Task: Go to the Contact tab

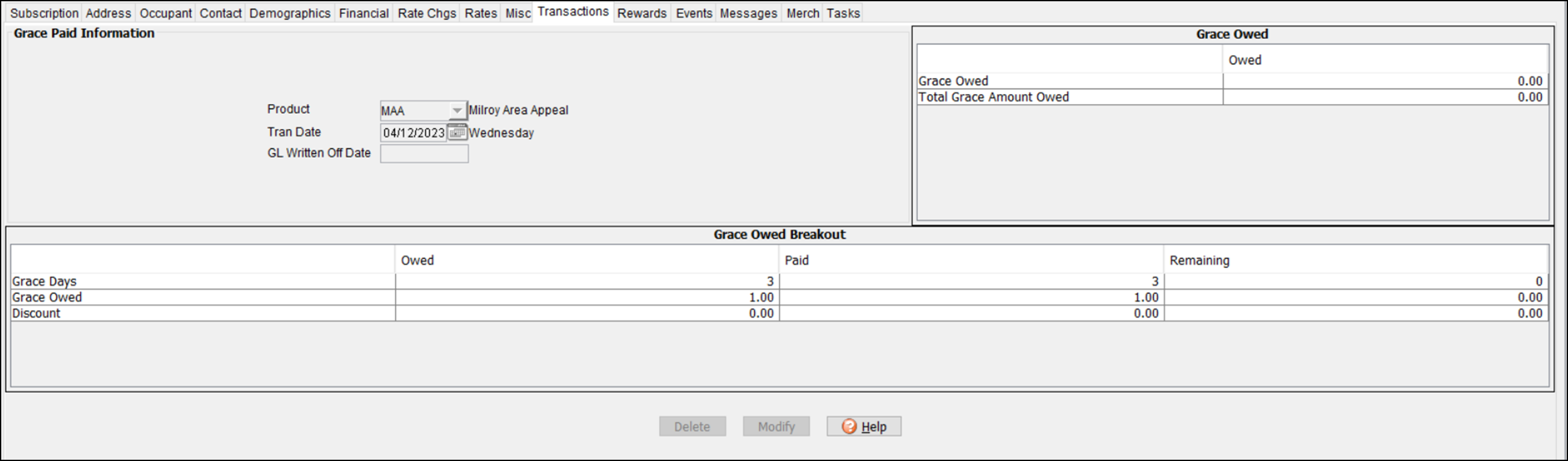Action: 220,13
